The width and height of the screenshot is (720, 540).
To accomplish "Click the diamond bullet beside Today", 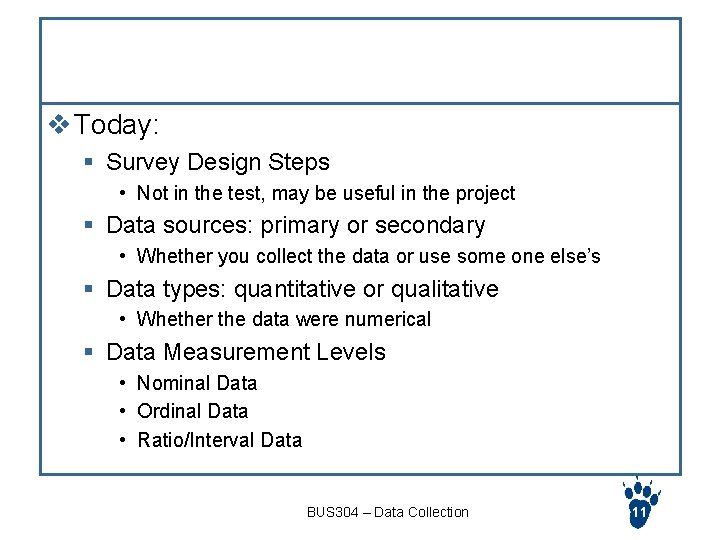I will point(59,124).
